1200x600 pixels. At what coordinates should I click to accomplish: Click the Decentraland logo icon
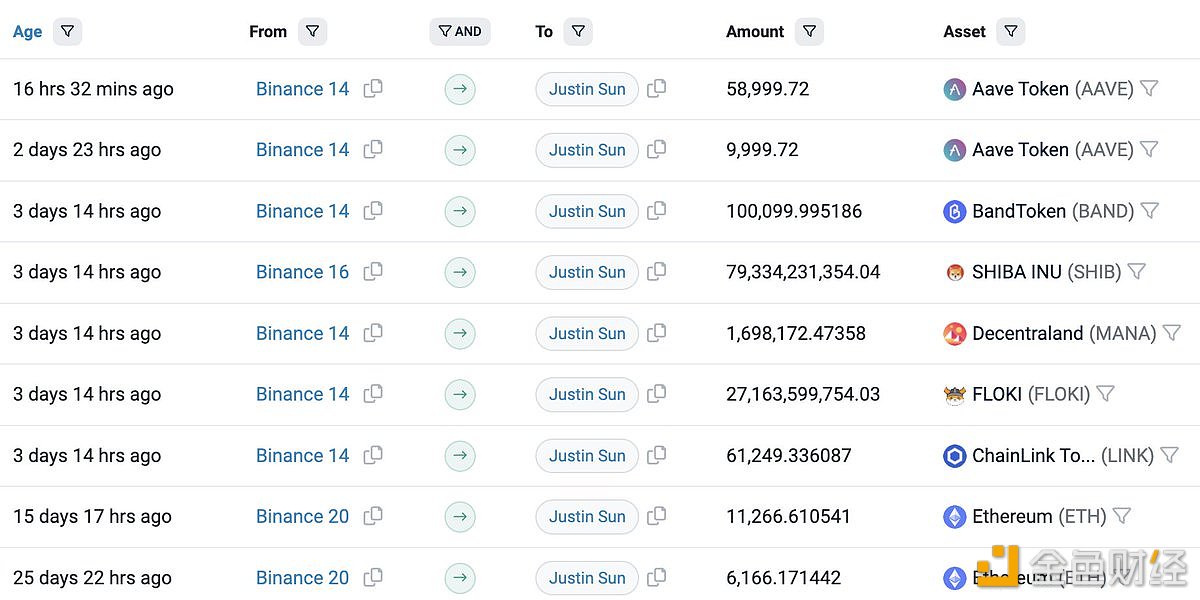[955, 333]
